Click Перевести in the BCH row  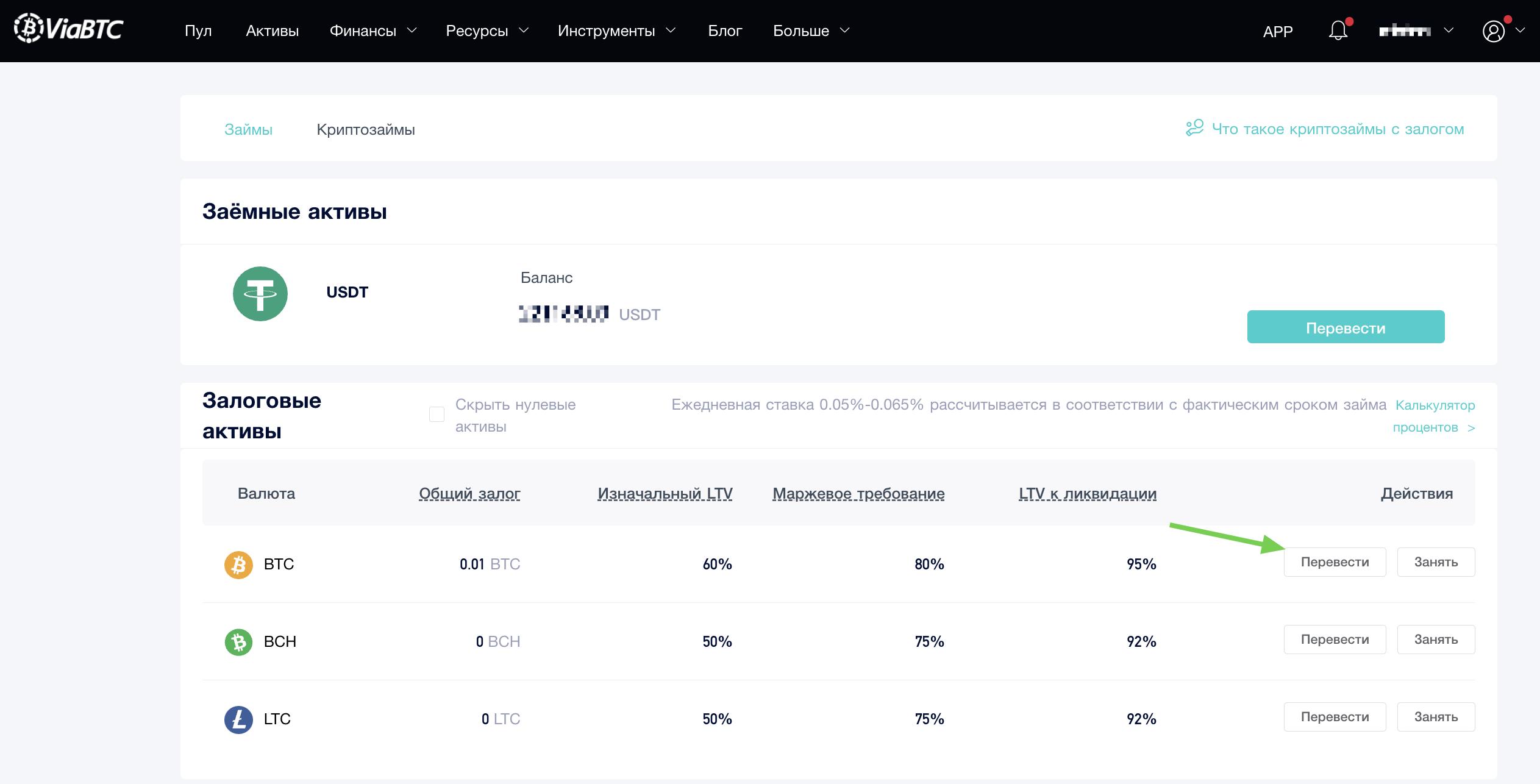pyautogui.click(x=1335, y=640)
